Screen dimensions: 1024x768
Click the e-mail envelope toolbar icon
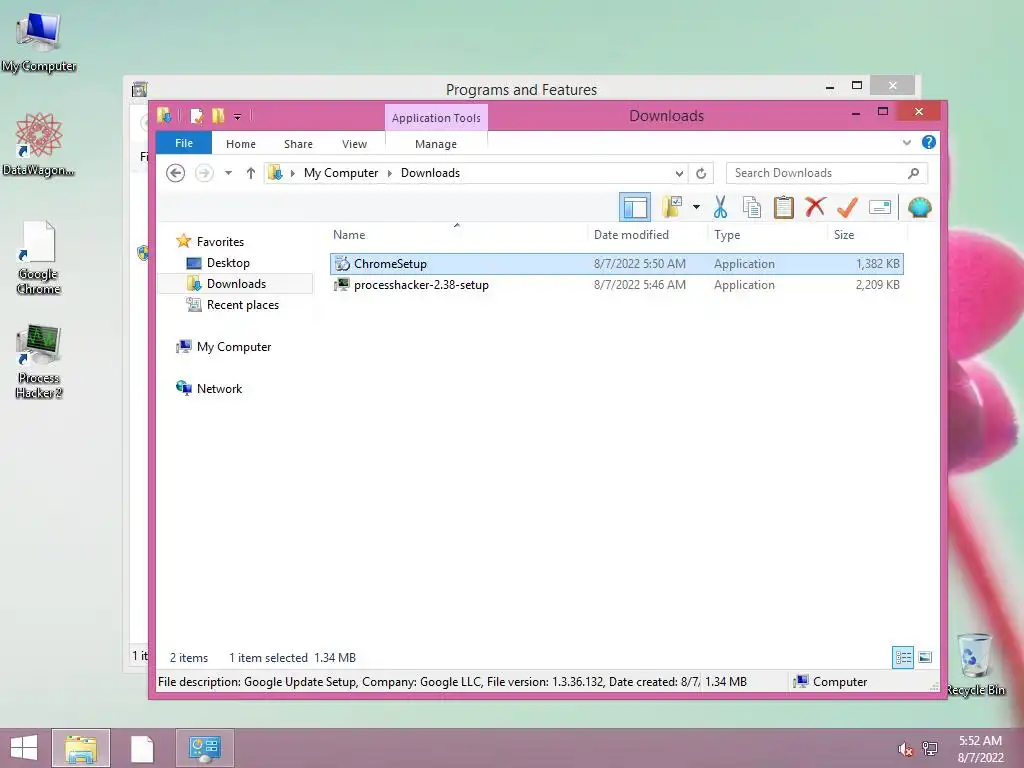pyautogui.click(x=880, y=208)
